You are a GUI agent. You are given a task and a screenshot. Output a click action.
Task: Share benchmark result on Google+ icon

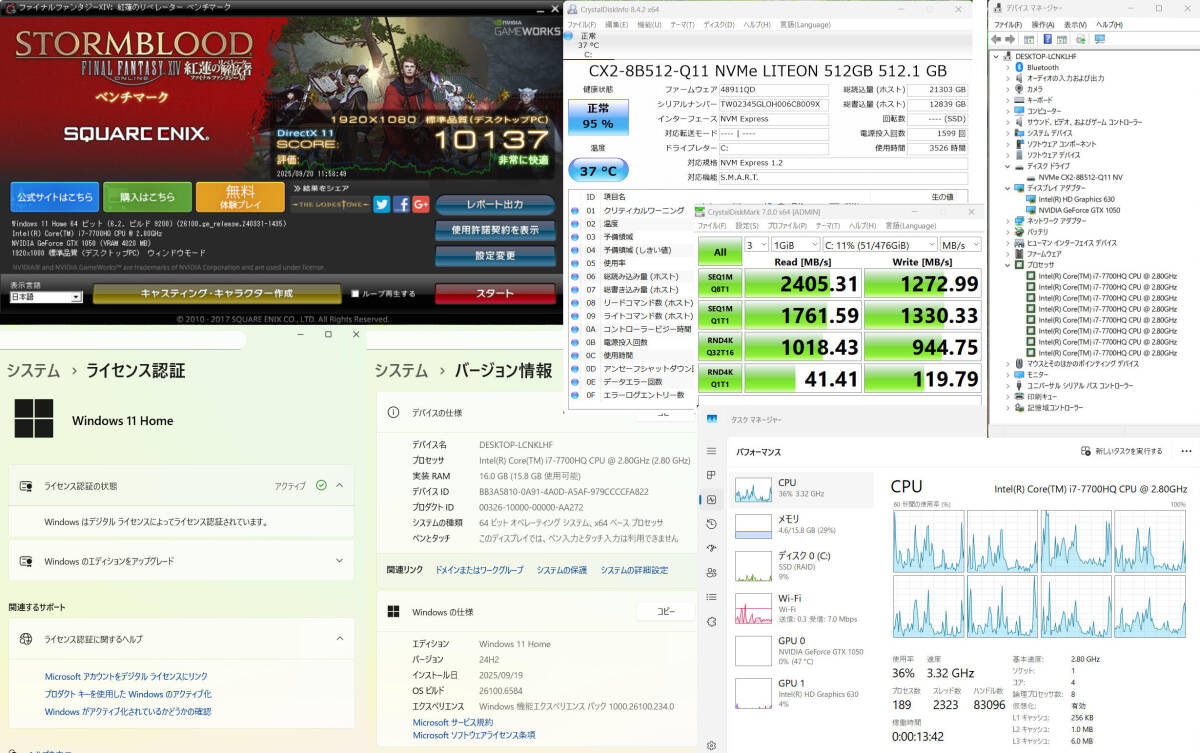pos(420,204)
